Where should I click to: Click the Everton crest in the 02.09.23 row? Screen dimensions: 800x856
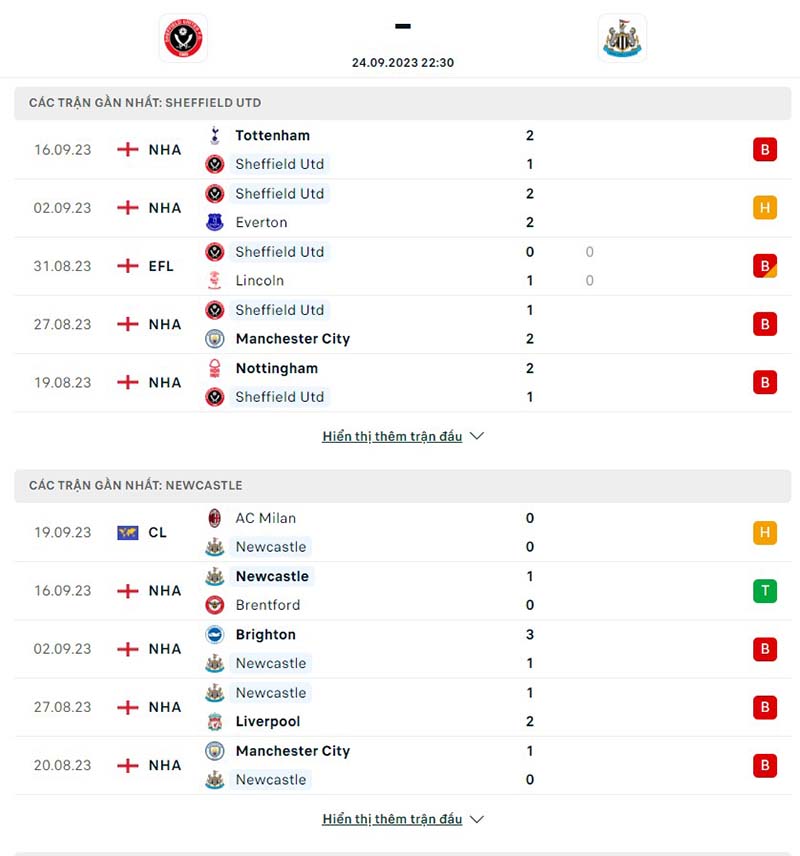[215, 222]
